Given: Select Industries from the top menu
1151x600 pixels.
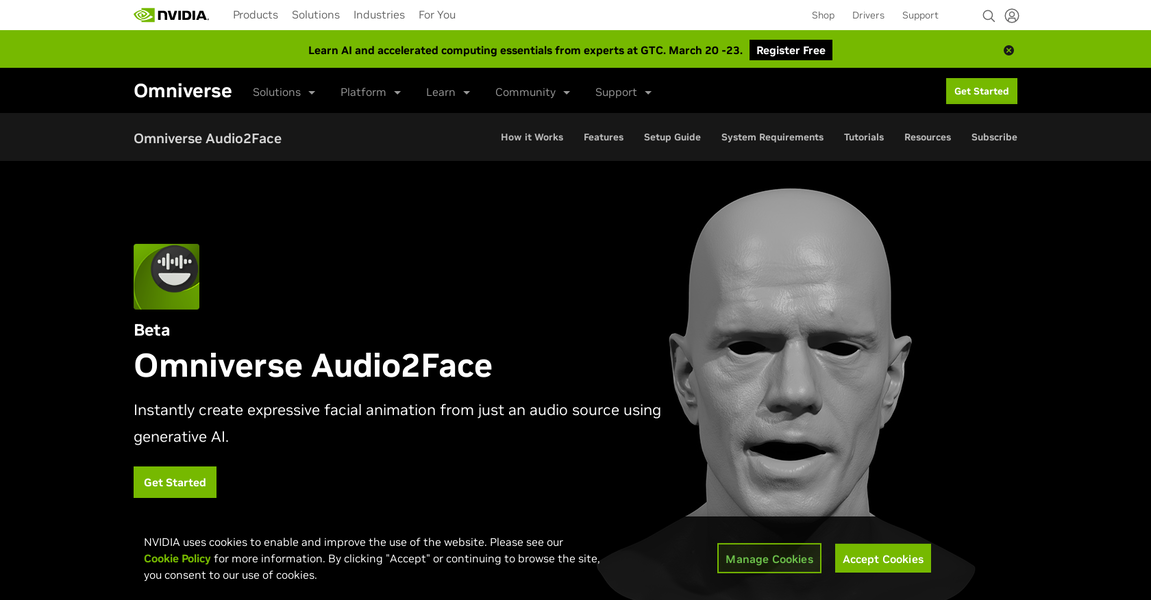Looking at the screenshot, I should point(378,14).
